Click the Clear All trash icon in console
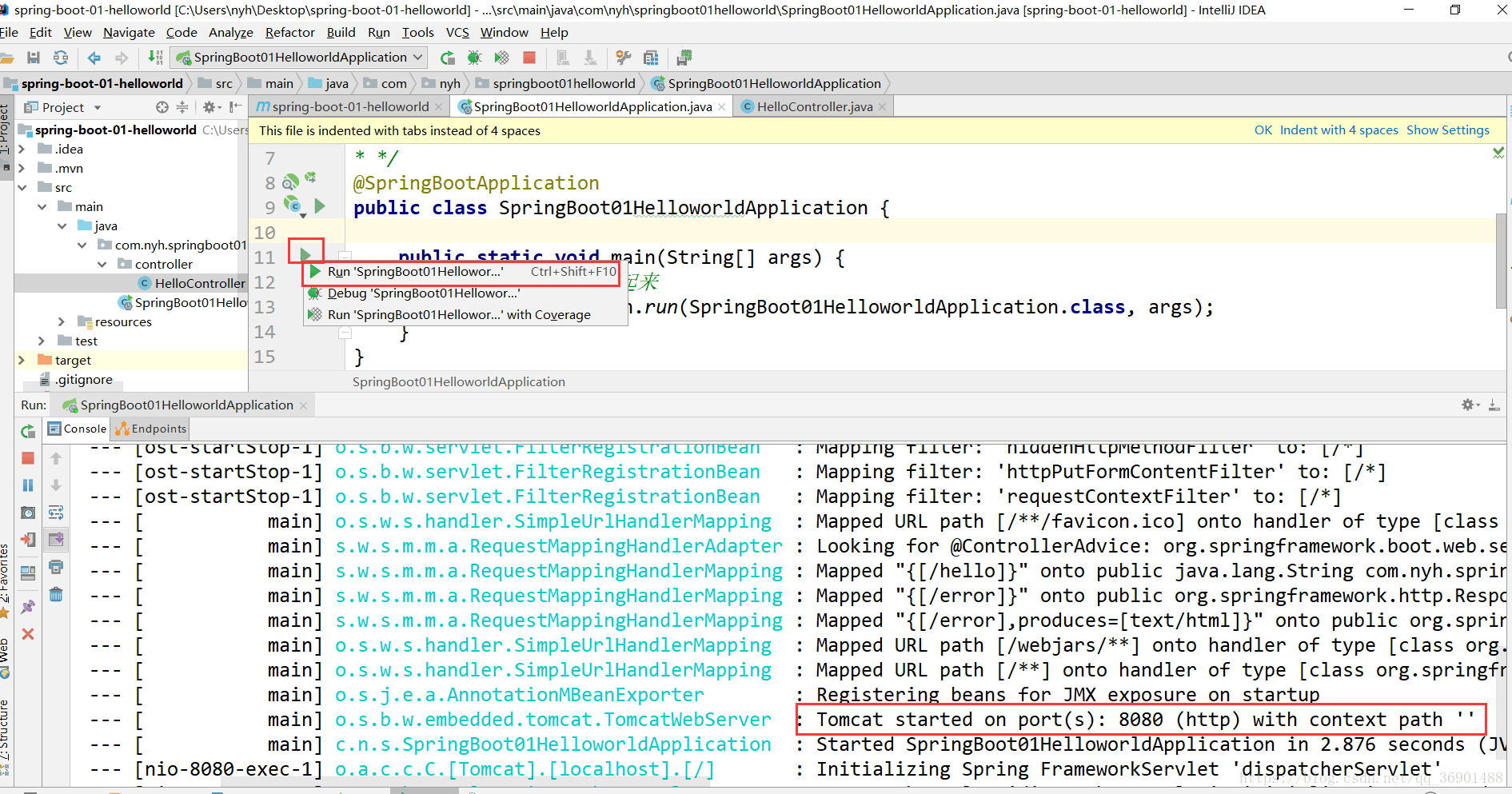 tap(56, 594)
